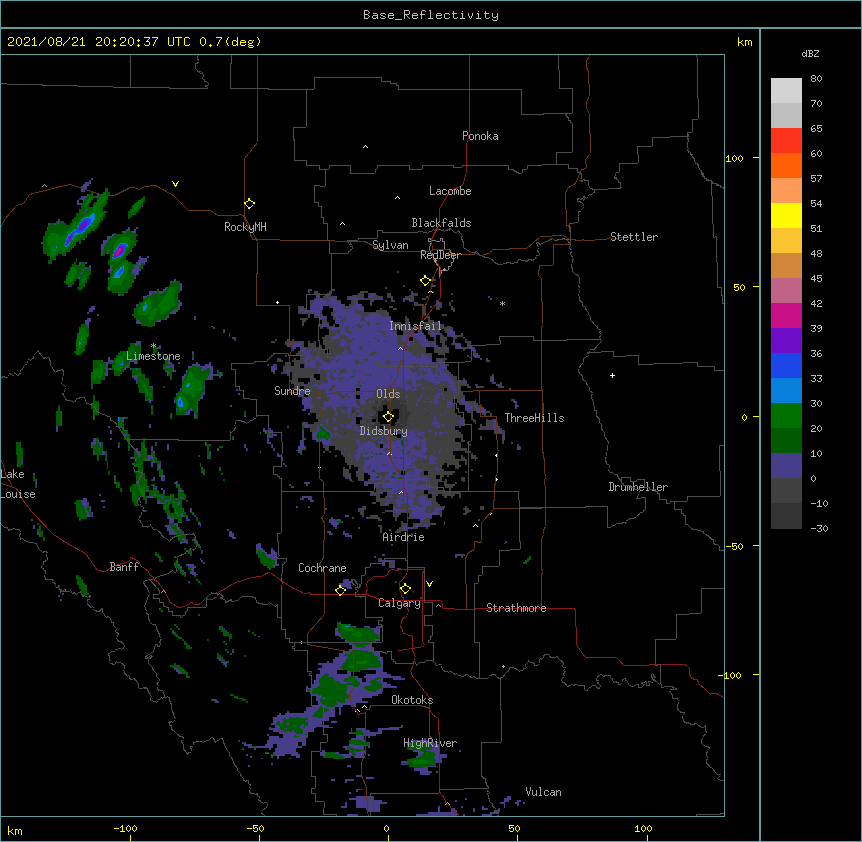Click the yellow diamond marker near RockyMH
Screen dimensions: 862x842
pos(249,203)
